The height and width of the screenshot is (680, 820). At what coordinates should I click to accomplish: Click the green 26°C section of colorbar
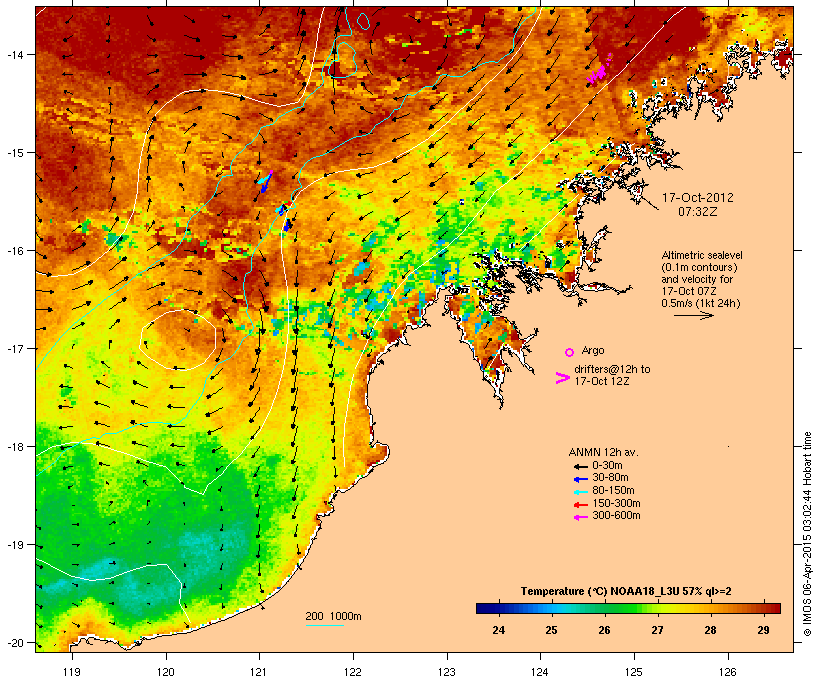point(605,608)
